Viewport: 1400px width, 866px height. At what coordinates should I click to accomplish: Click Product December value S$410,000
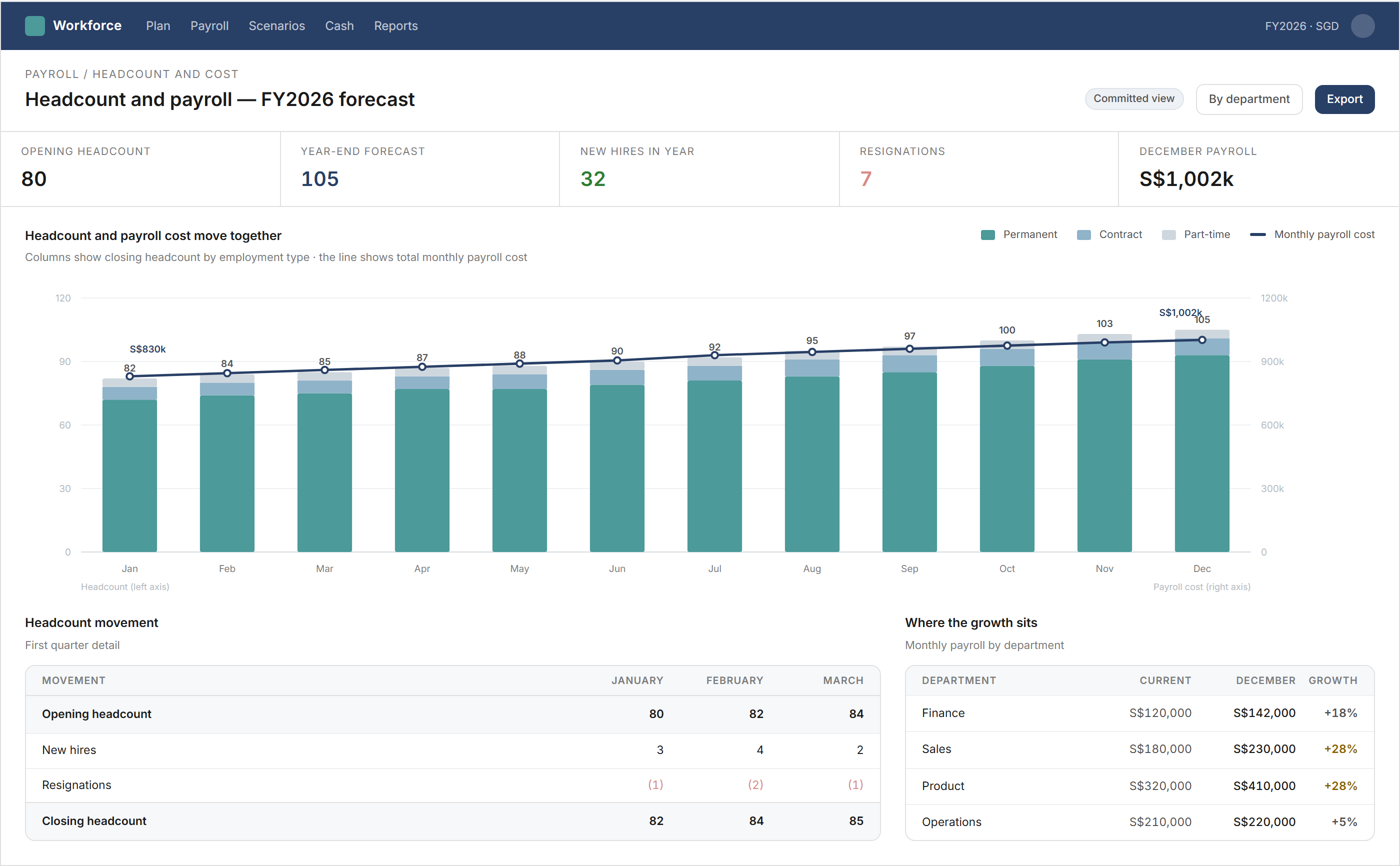coord(1264,786)
